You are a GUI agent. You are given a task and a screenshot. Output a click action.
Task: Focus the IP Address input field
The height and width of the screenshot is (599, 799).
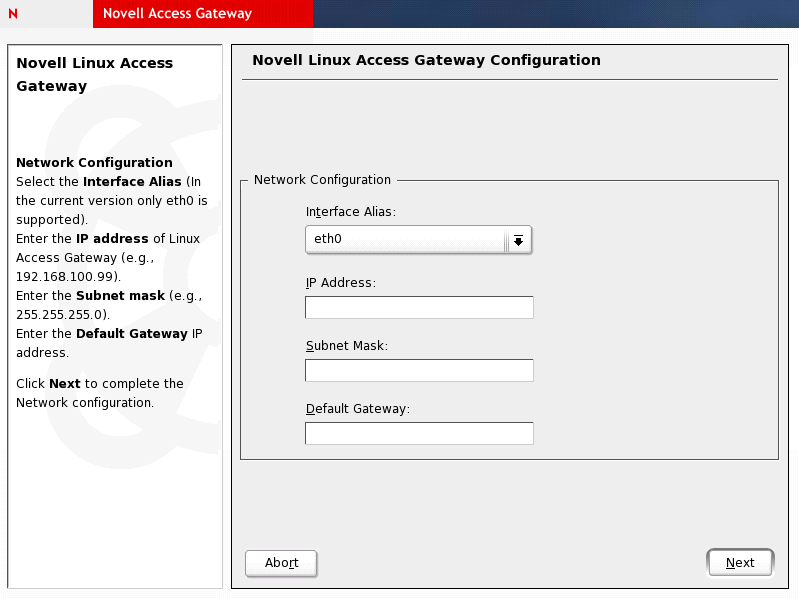point(419,307)
